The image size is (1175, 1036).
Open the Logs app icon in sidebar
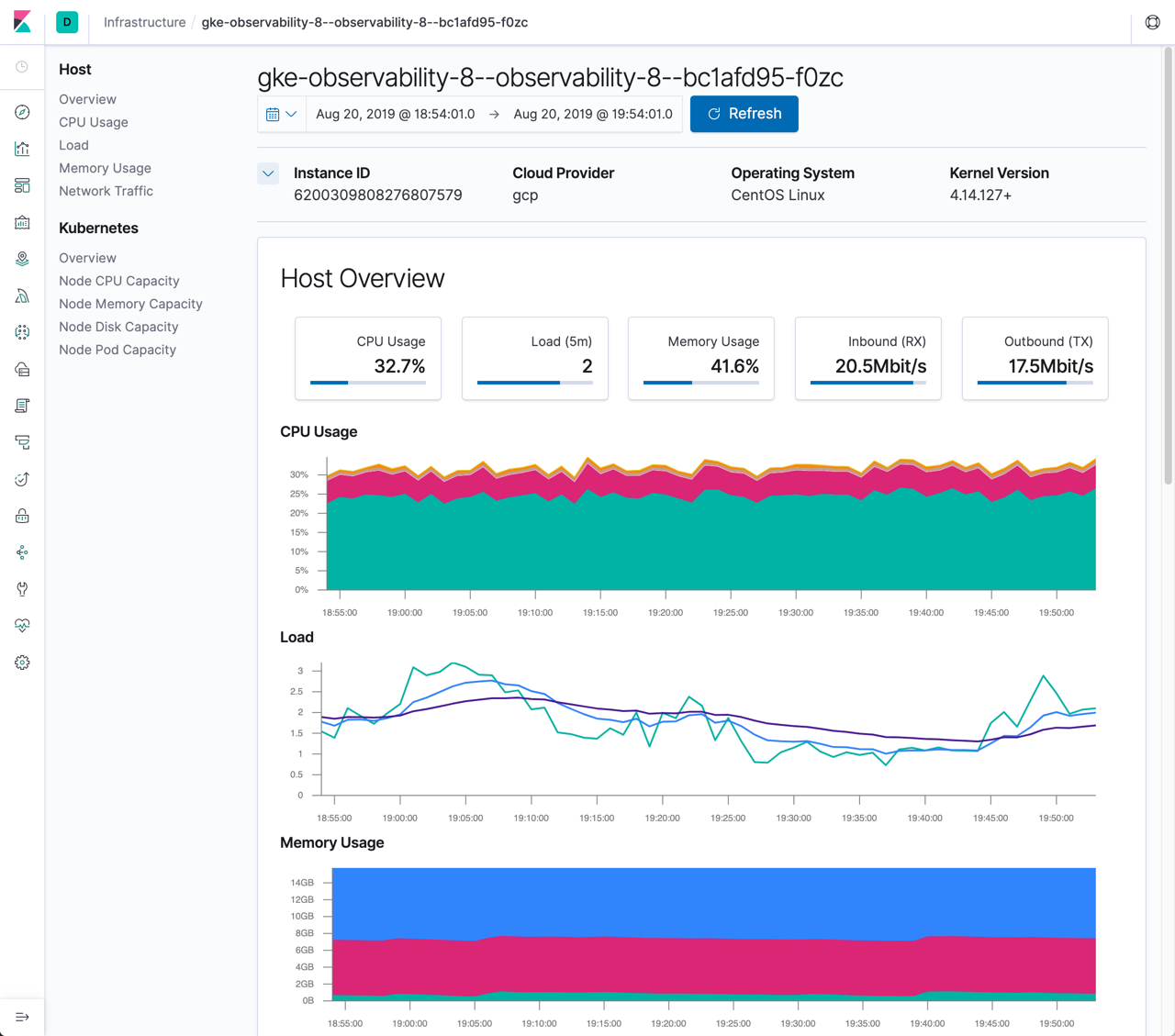pos(22,405)
